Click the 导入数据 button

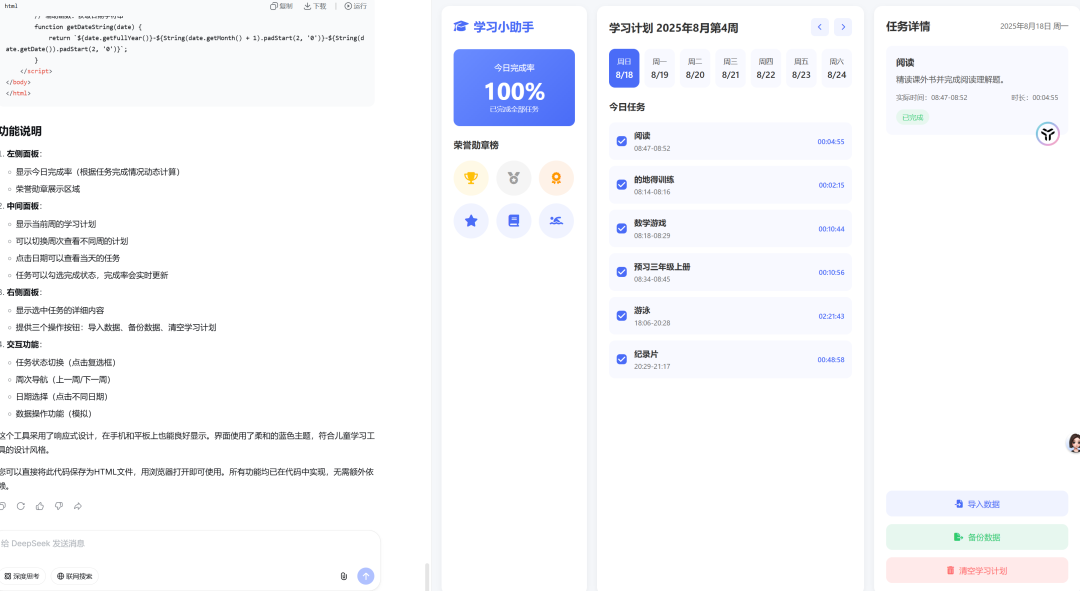(x=977, y=504)
